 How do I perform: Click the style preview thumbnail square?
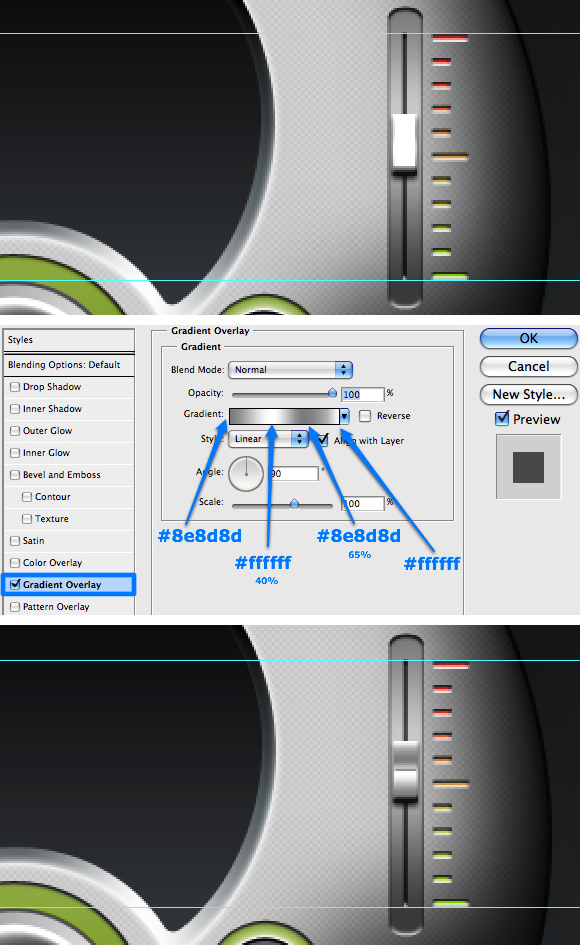(528, 467)
